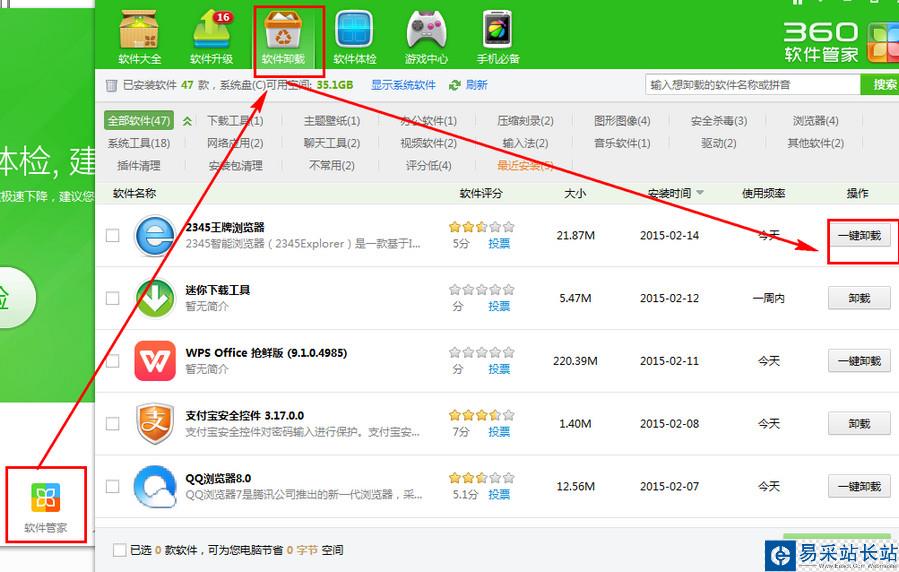Show 评分低(4) software
The image size is (899, 572).
[x=428, y=166]
